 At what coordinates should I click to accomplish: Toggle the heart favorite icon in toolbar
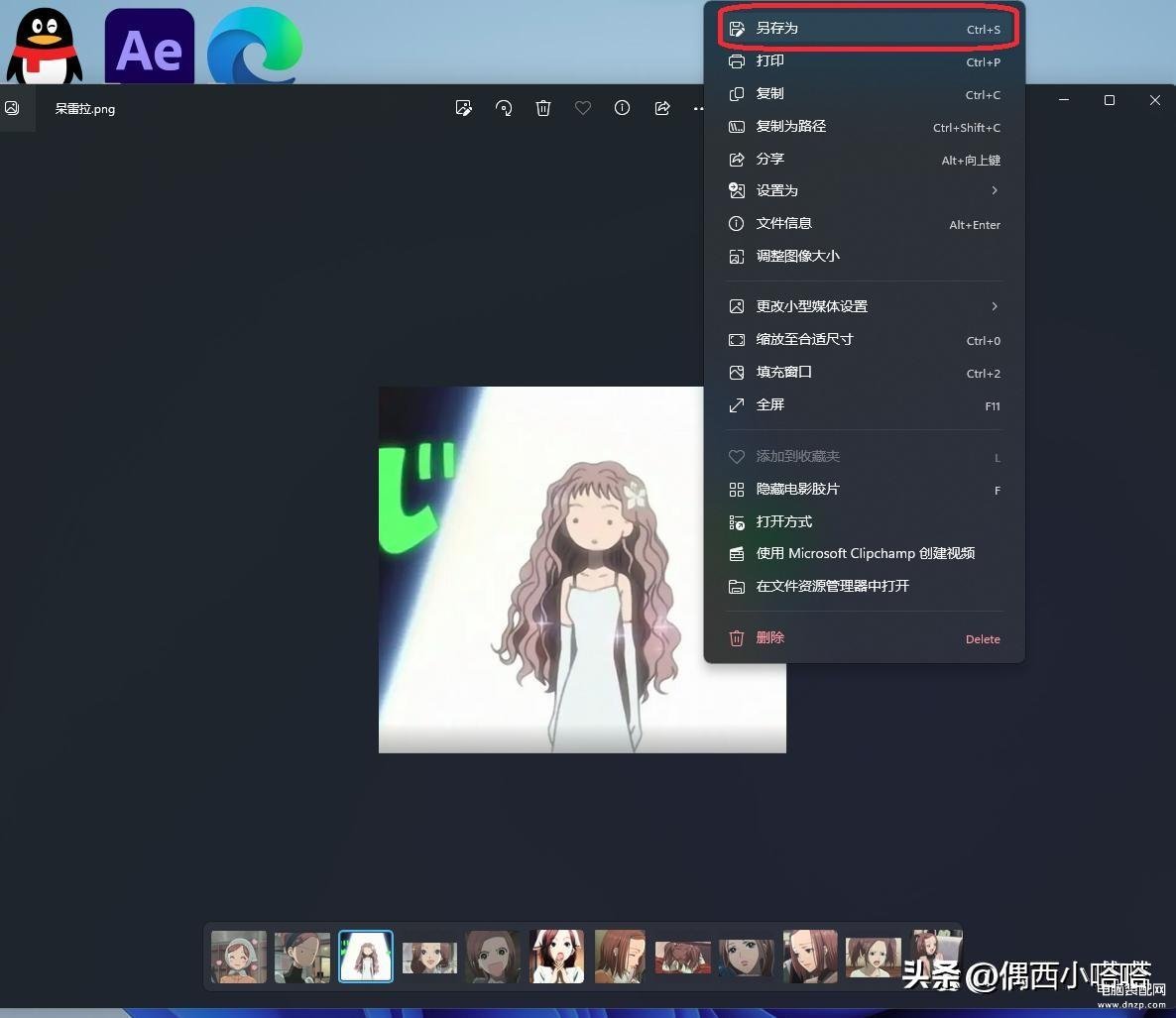pos(583,108)
